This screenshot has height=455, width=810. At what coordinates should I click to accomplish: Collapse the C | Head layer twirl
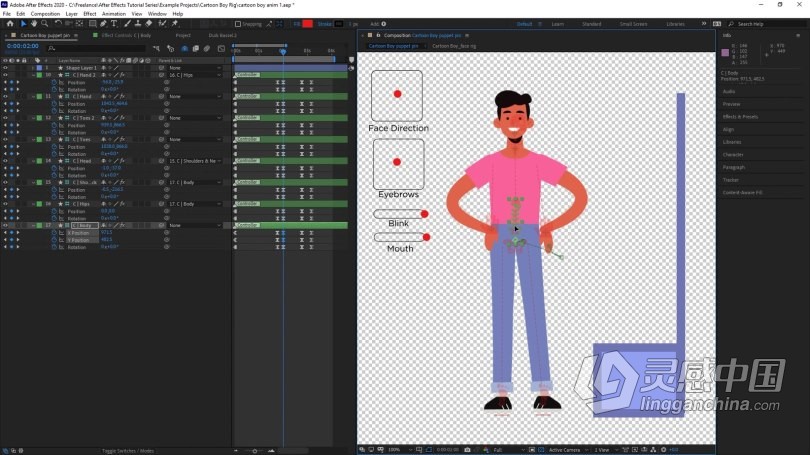click(33, 161)
